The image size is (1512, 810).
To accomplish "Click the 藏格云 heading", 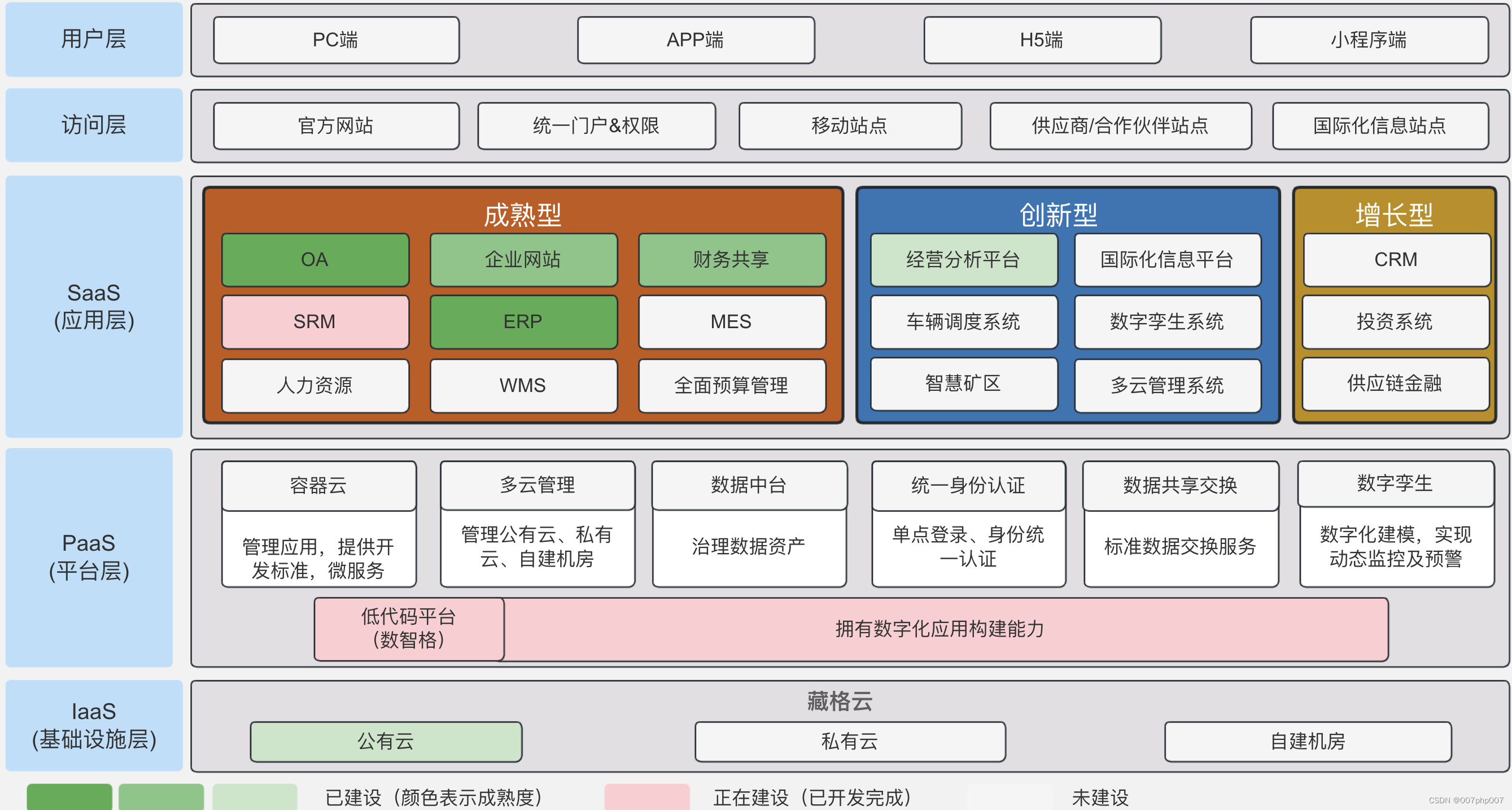I will (840, 702).
